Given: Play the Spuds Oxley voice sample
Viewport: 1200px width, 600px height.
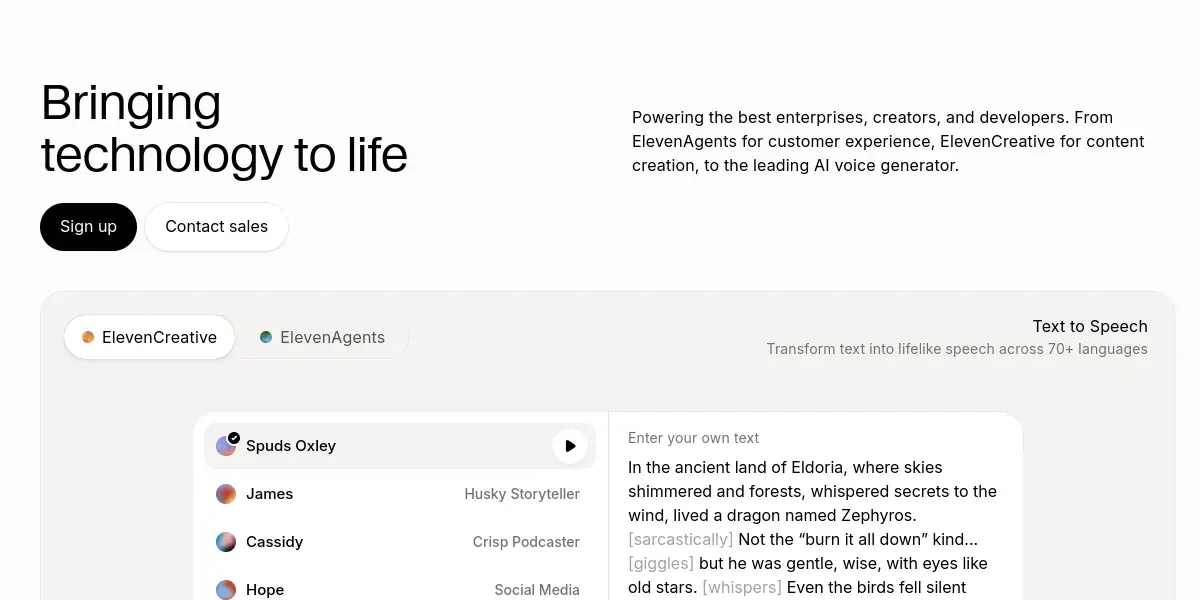Looking at the screenshot, I should (570, 446).
